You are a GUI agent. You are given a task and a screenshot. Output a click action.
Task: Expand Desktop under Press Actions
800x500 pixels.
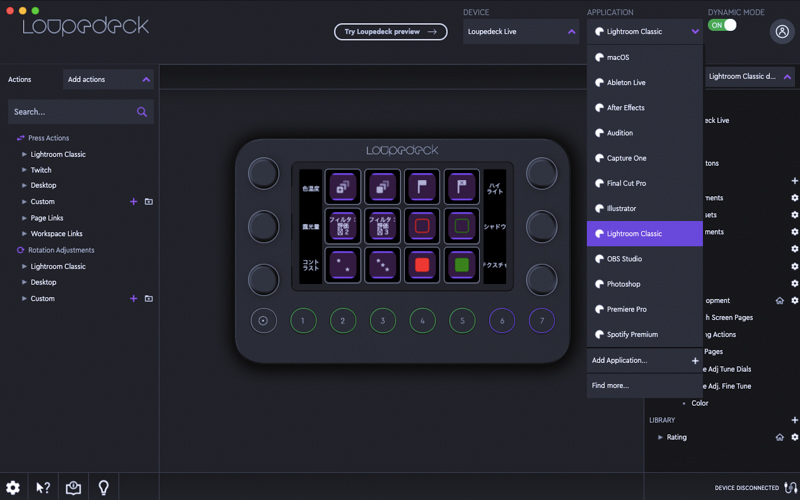click(x=24, y=185)
